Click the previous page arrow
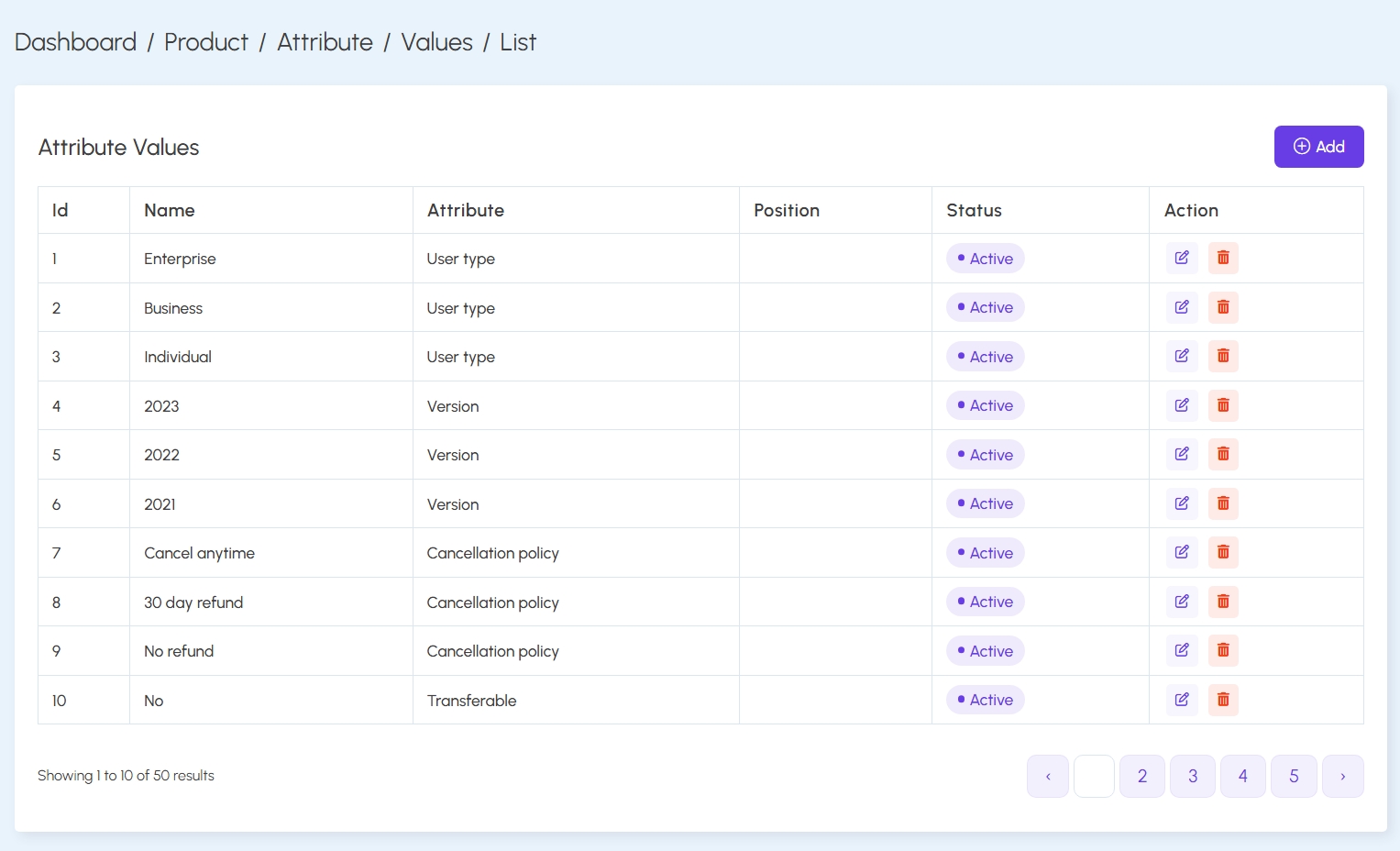This screenshot has height=851, width=1400. pos(1048,776)
